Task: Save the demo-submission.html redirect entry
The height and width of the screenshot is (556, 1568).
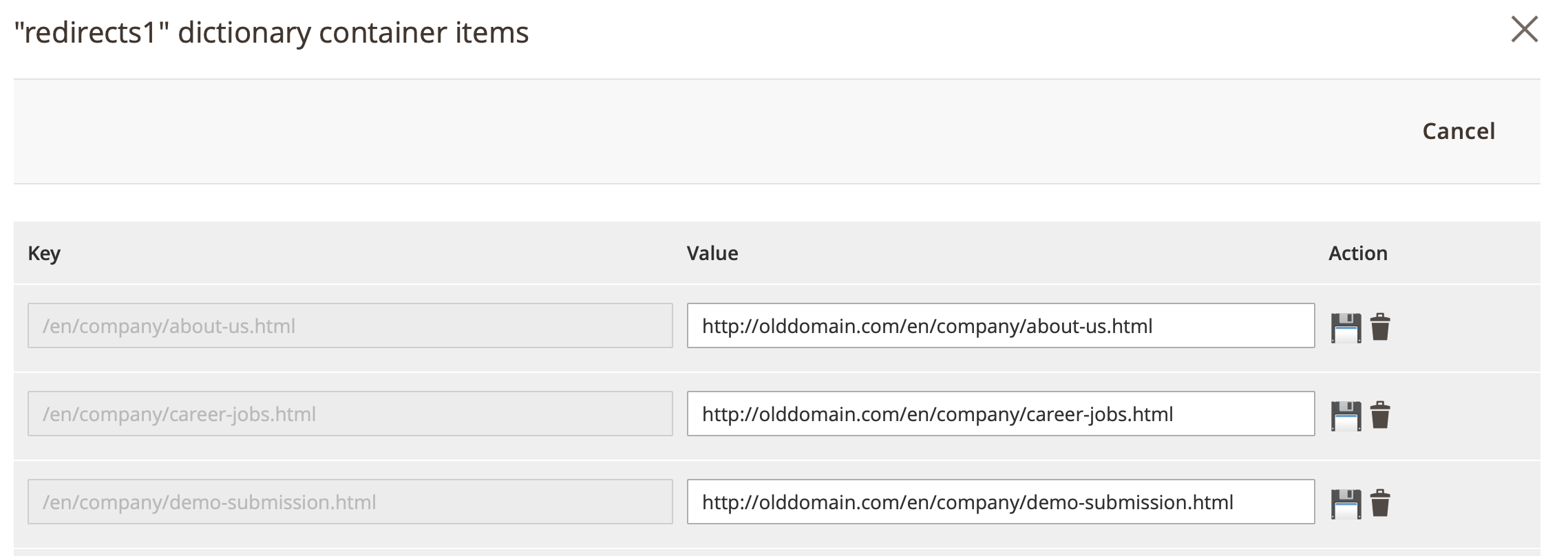Action: (x=1346, y=504)
